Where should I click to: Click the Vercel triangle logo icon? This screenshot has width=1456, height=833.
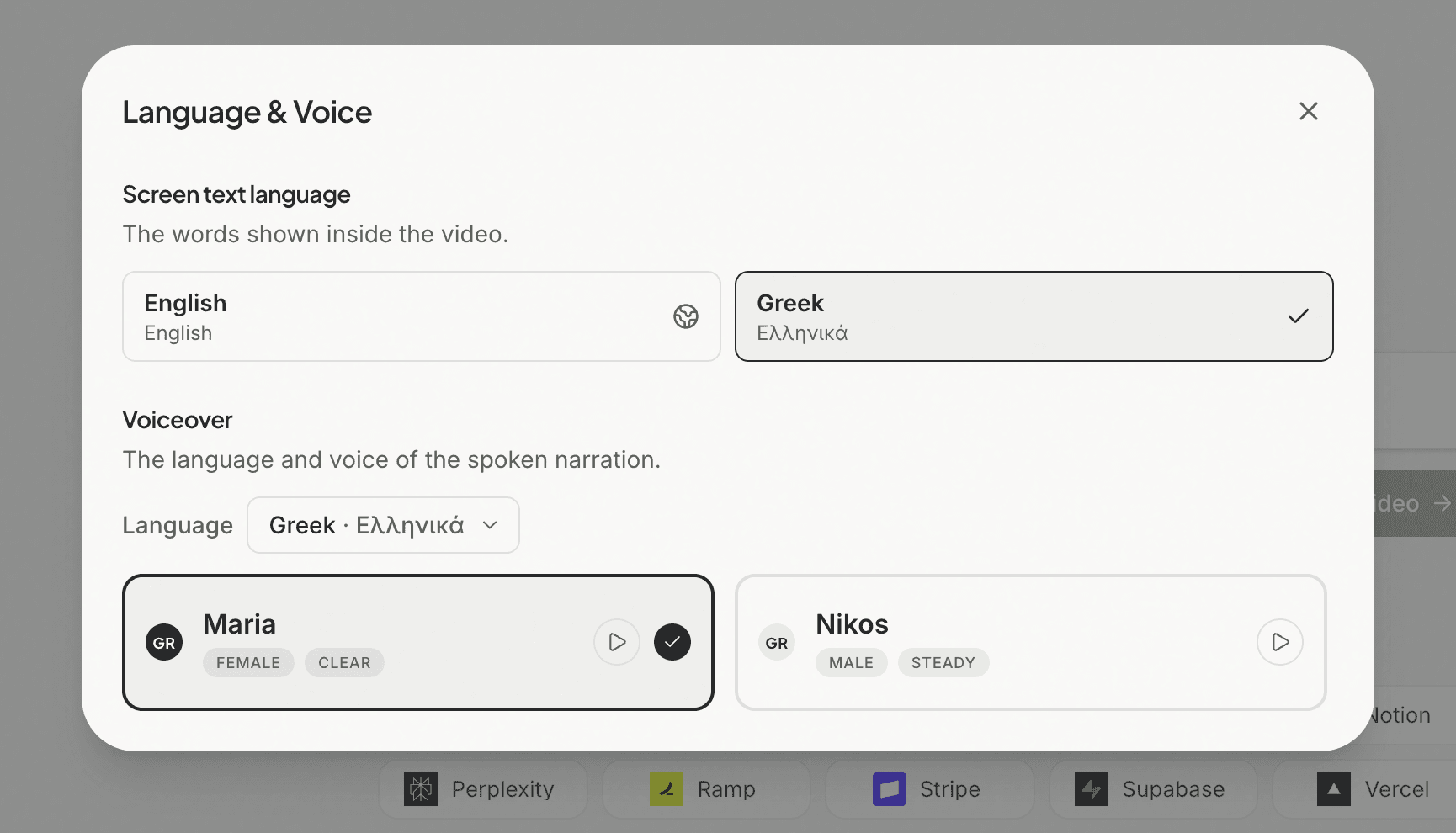[x=1334, y=789]
